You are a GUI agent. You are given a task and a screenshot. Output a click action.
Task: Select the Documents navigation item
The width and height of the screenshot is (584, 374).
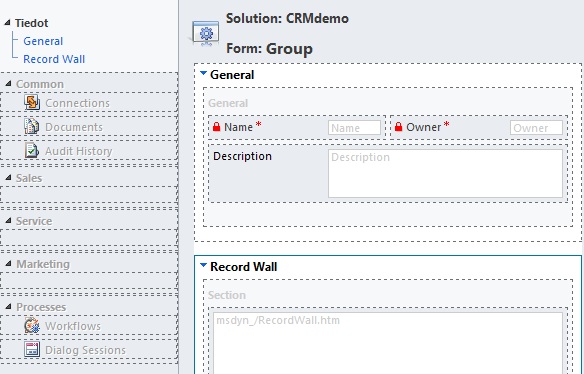tap(89, 127)
